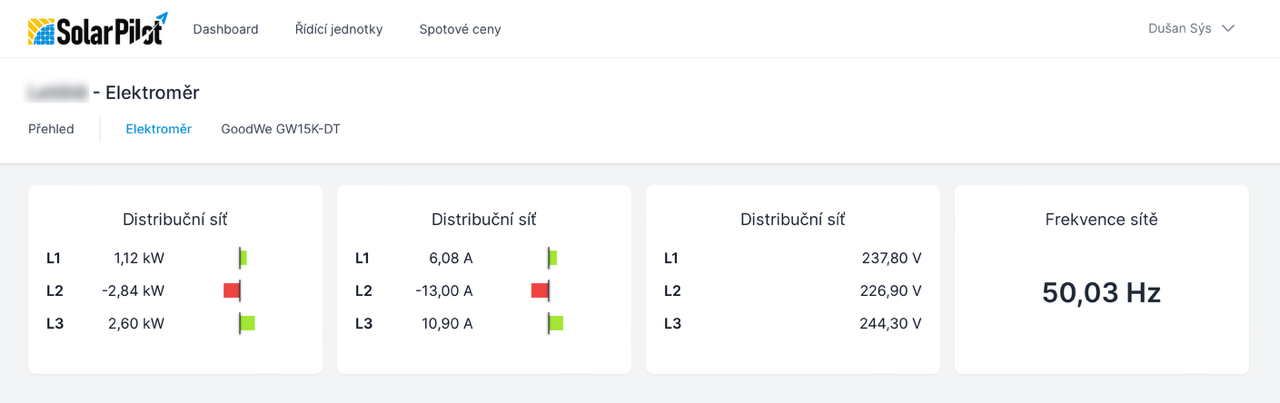Click the Frekvence sítě card title
Image resolution: width=1280 pixels, height=403 pixels.
[1101, 219]
